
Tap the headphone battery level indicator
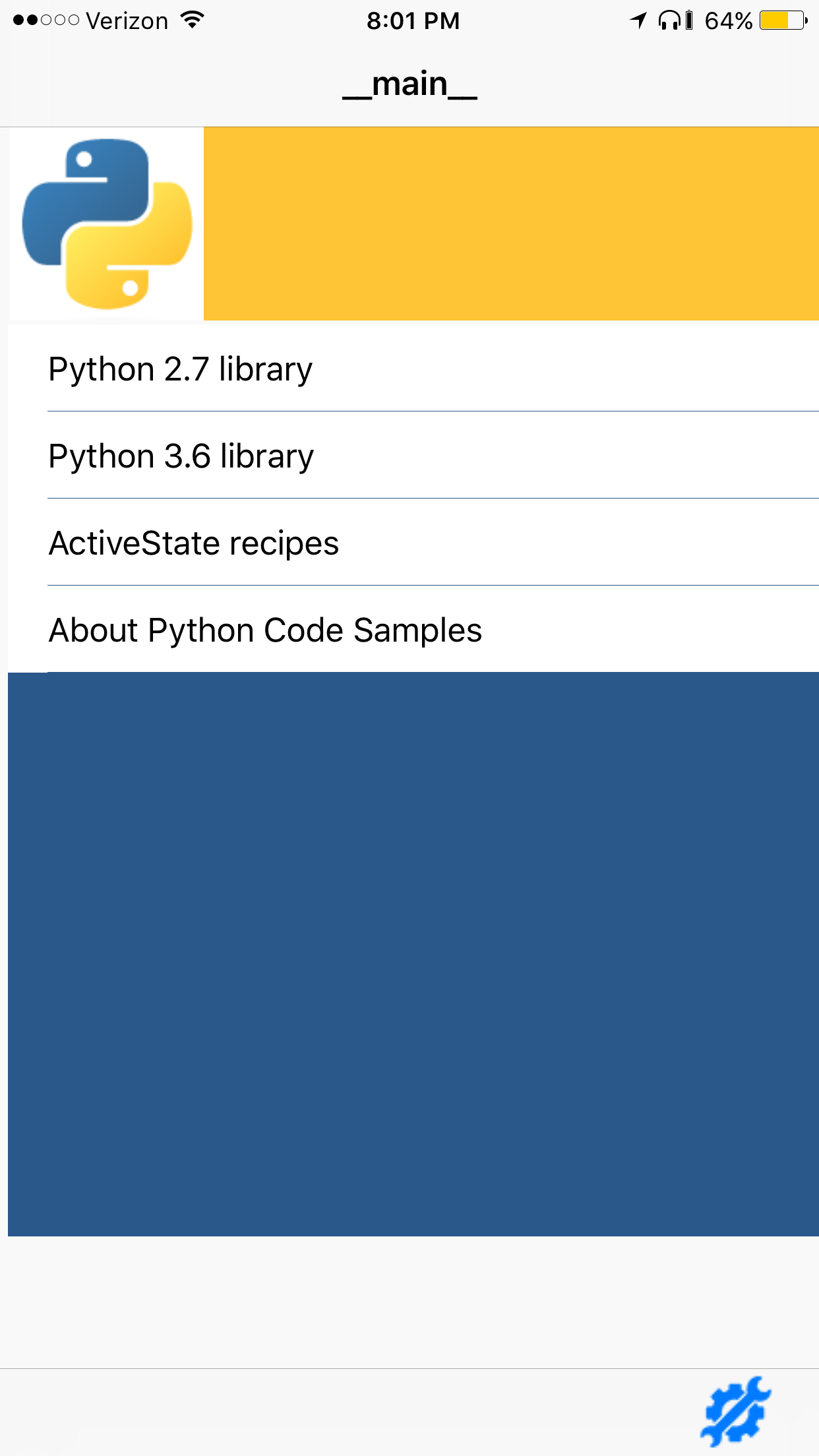pyautogui.click(x=689, y=20)
